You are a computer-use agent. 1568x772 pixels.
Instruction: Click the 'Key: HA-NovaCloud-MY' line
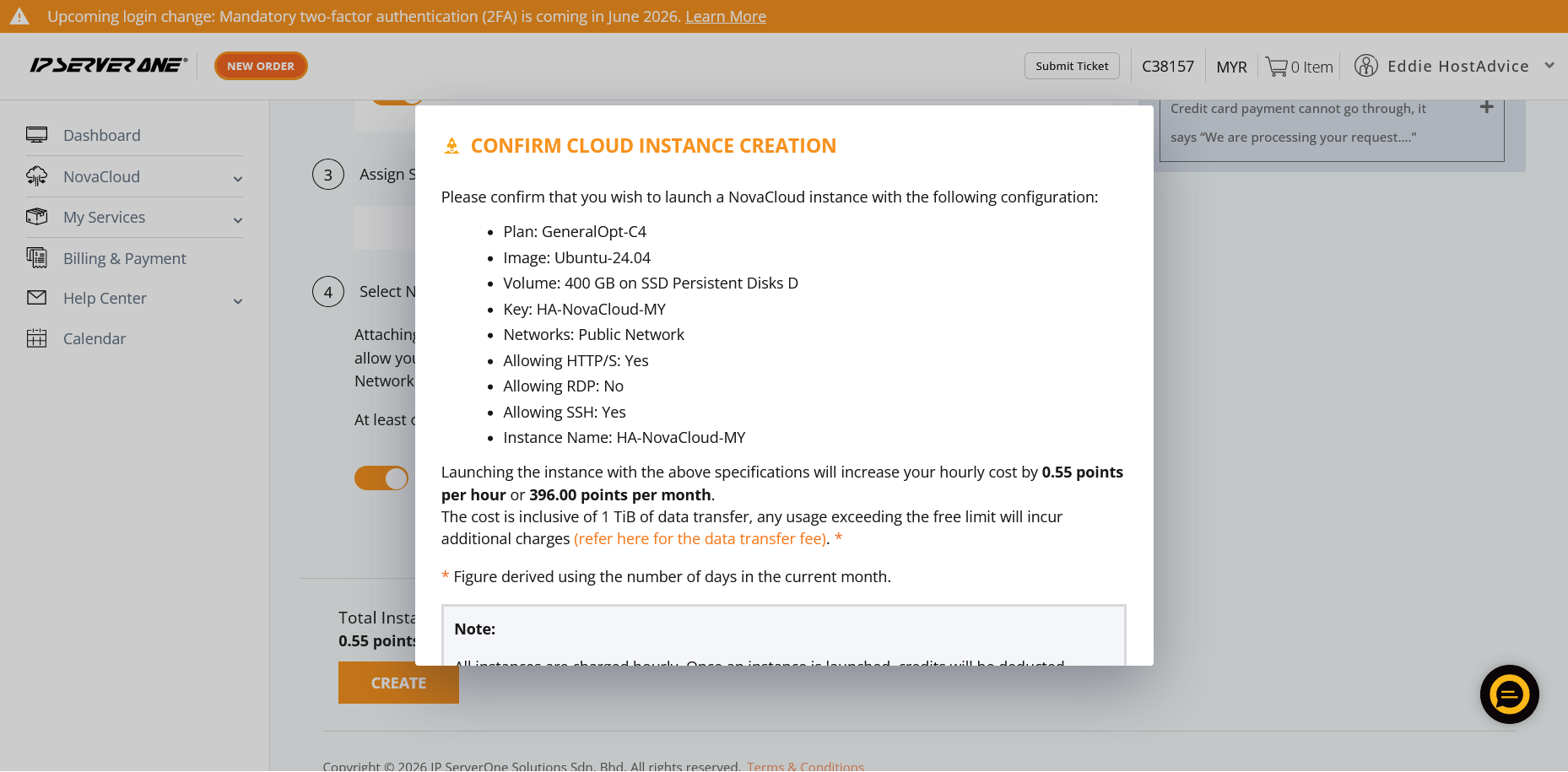pyautogui.click(x=585, y=309)
